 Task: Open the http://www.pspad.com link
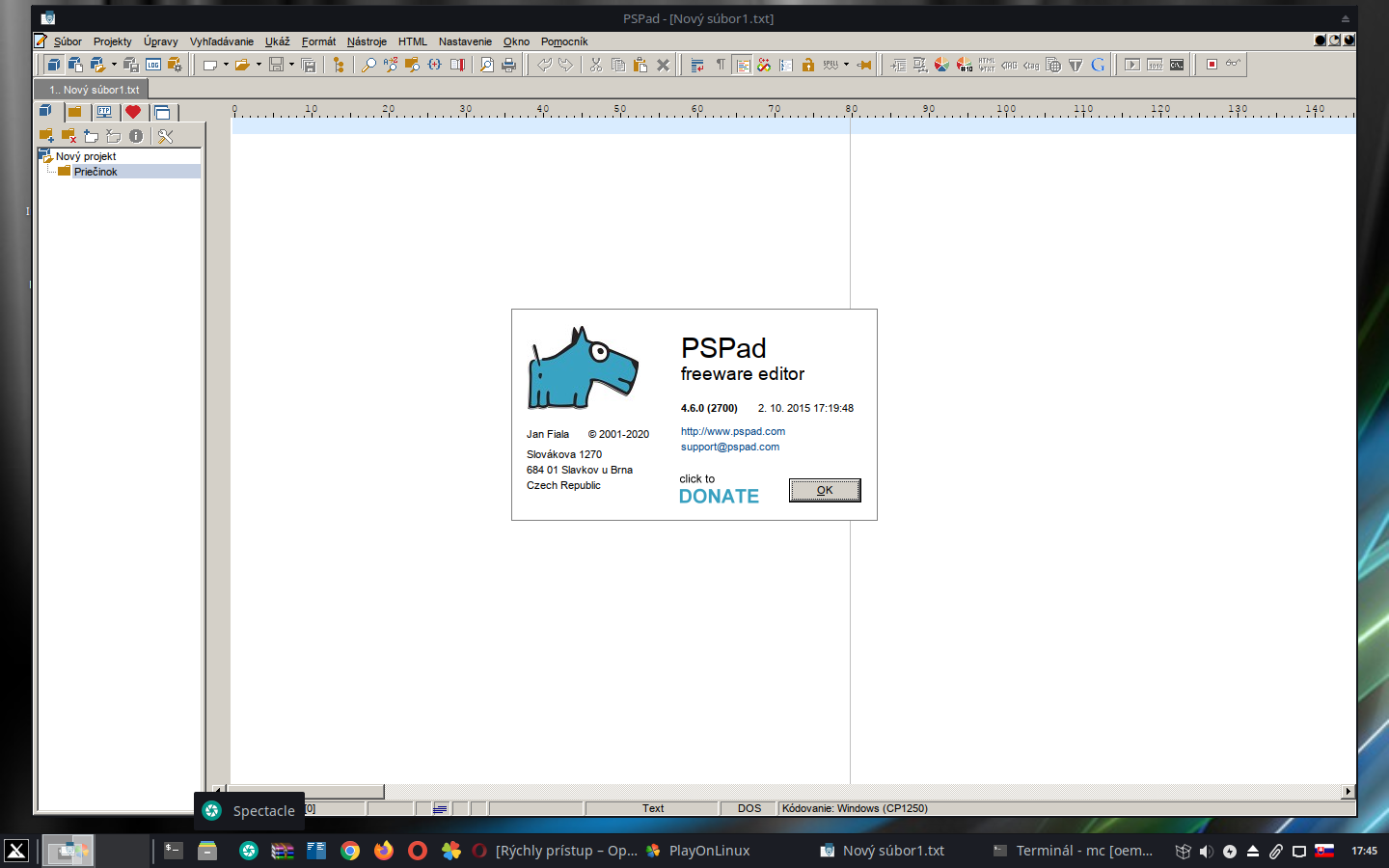[733, 431]
